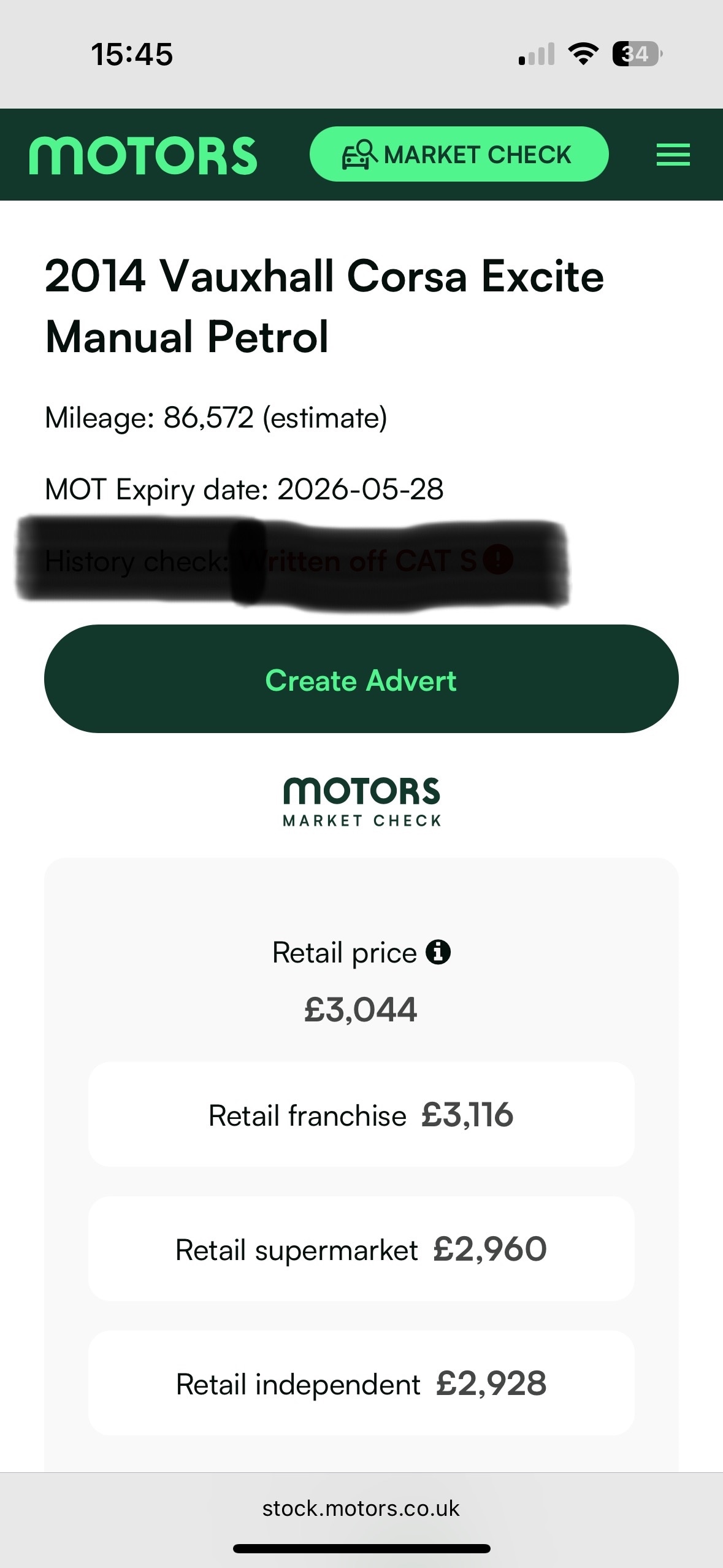
Task: Click the Market Check car search icon
Action: click(x=359, y=155)
